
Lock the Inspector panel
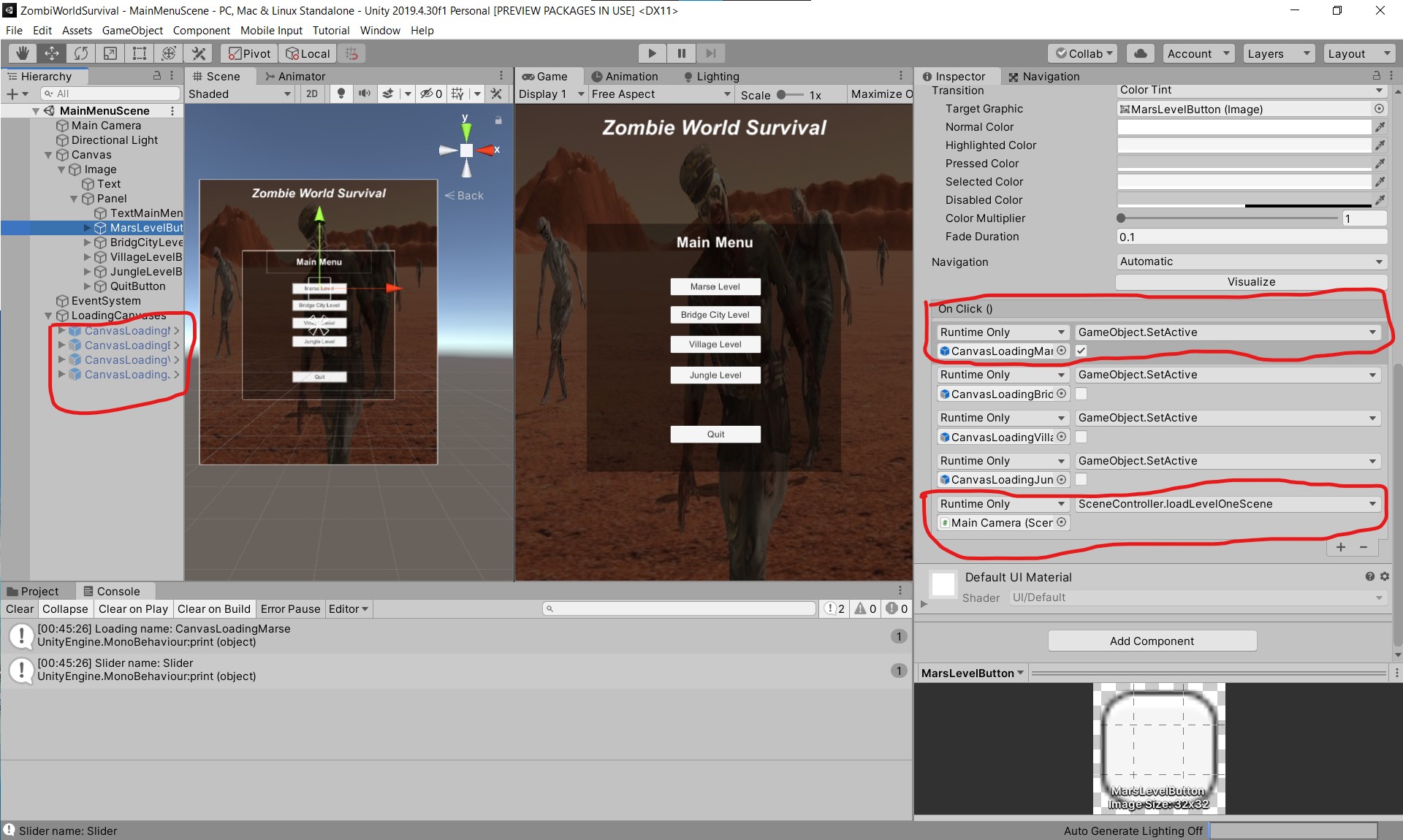coord(1377,76)
